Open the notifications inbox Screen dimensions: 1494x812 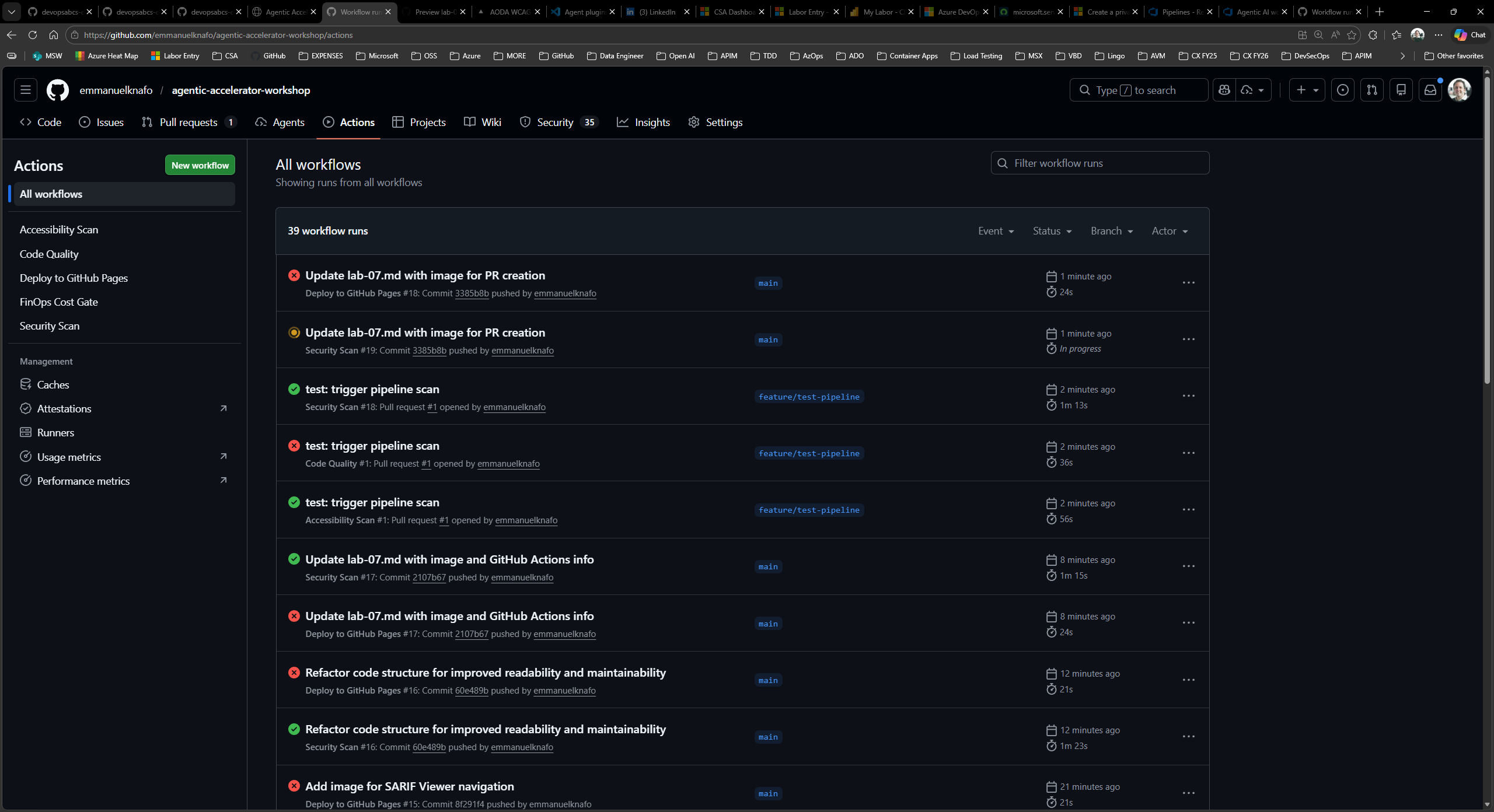click(1430, 90)
